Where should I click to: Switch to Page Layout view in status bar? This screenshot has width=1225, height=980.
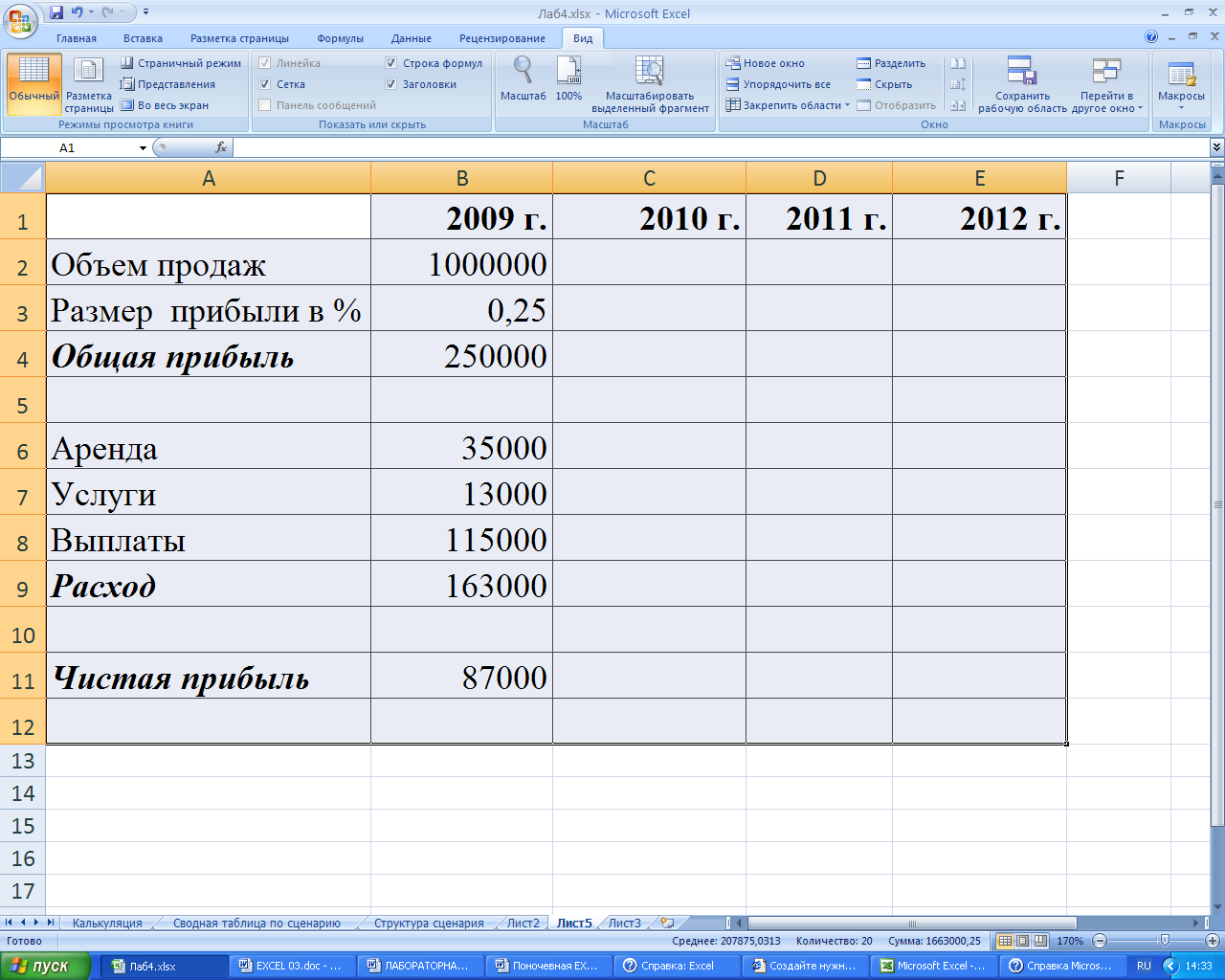(1022, 941)
